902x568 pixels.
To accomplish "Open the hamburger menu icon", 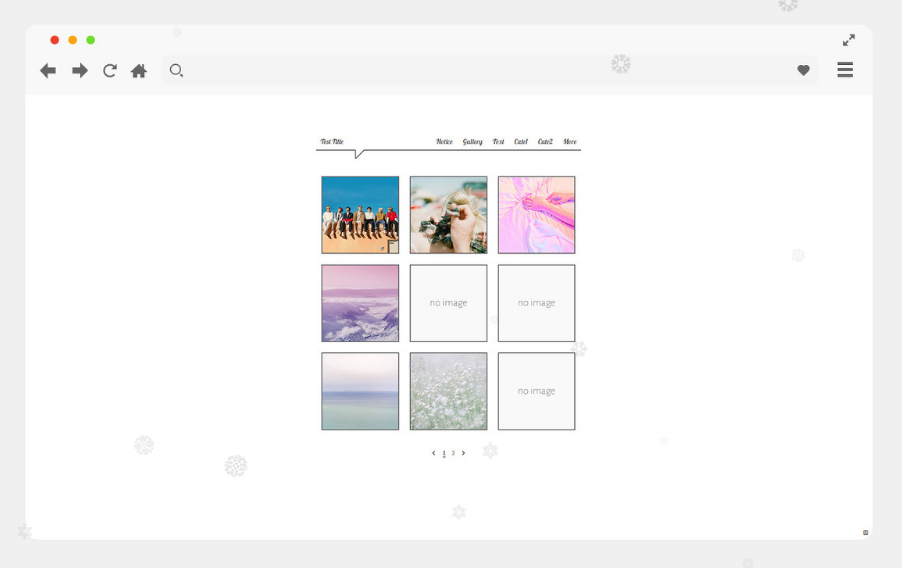I will pyautogui.click(x=845, y=70).
